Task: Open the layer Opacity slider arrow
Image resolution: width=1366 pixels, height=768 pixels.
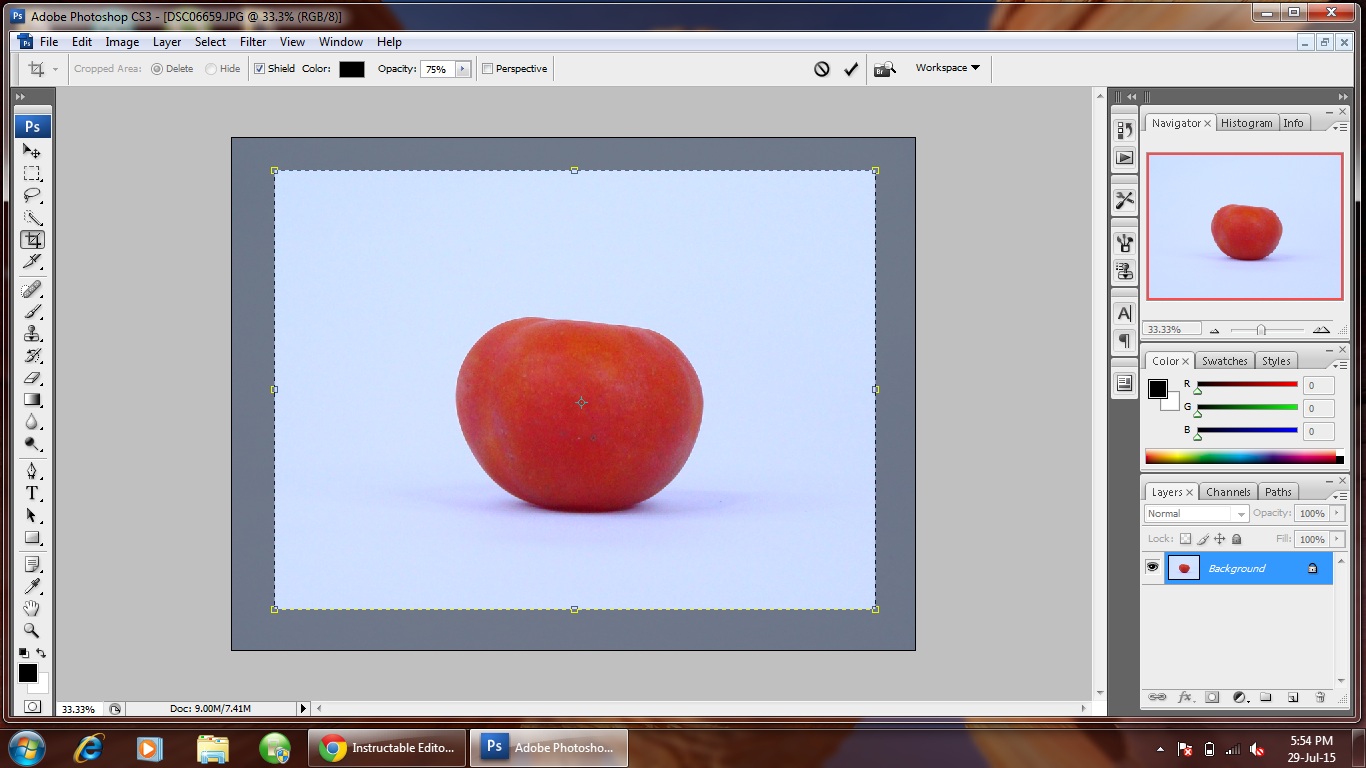Action: [1336, 513]
